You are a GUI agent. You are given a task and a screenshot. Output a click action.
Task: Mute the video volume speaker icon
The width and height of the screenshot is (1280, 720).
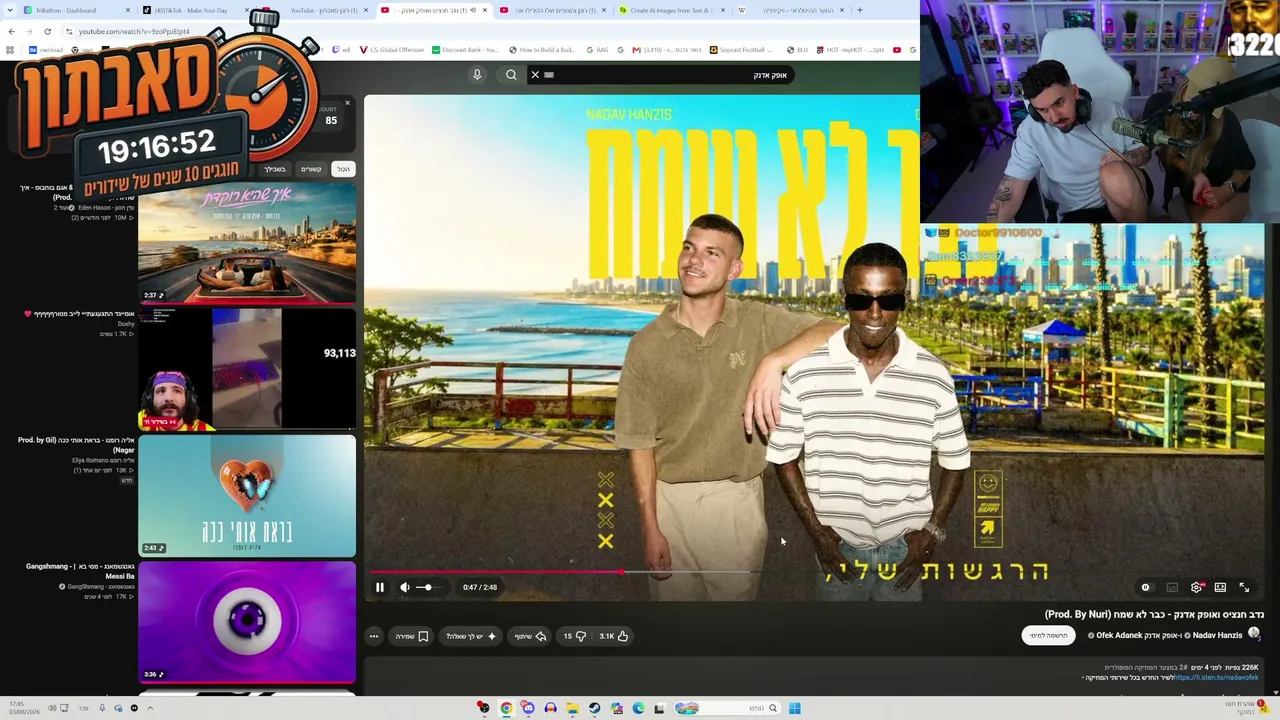(x=404, y=587)
